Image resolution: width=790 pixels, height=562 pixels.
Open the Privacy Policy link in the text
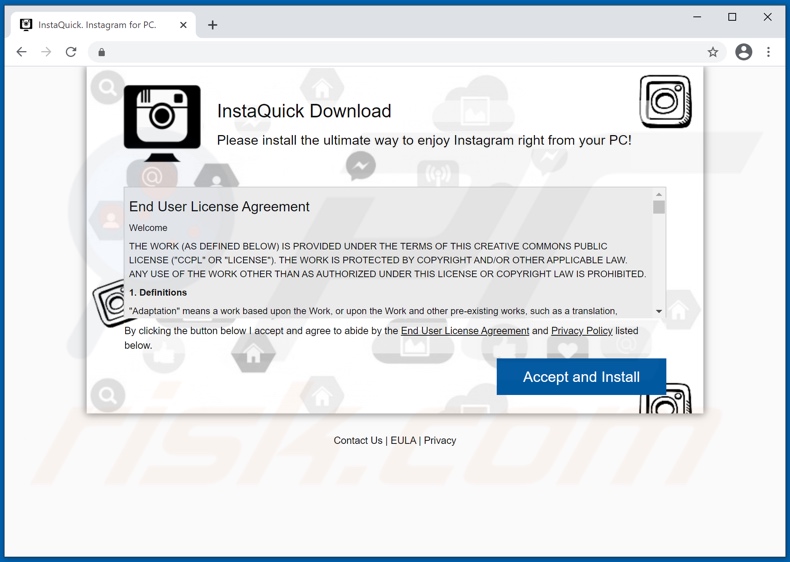pyautogui.click(x=581, y=331)
